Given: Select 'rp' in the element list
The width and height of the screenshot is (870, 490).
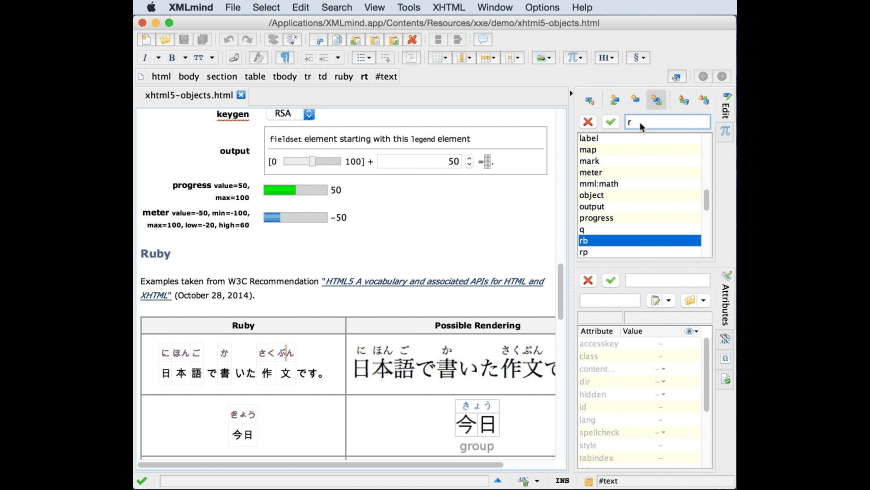Looking at the screenshot, I should [584, 252].
